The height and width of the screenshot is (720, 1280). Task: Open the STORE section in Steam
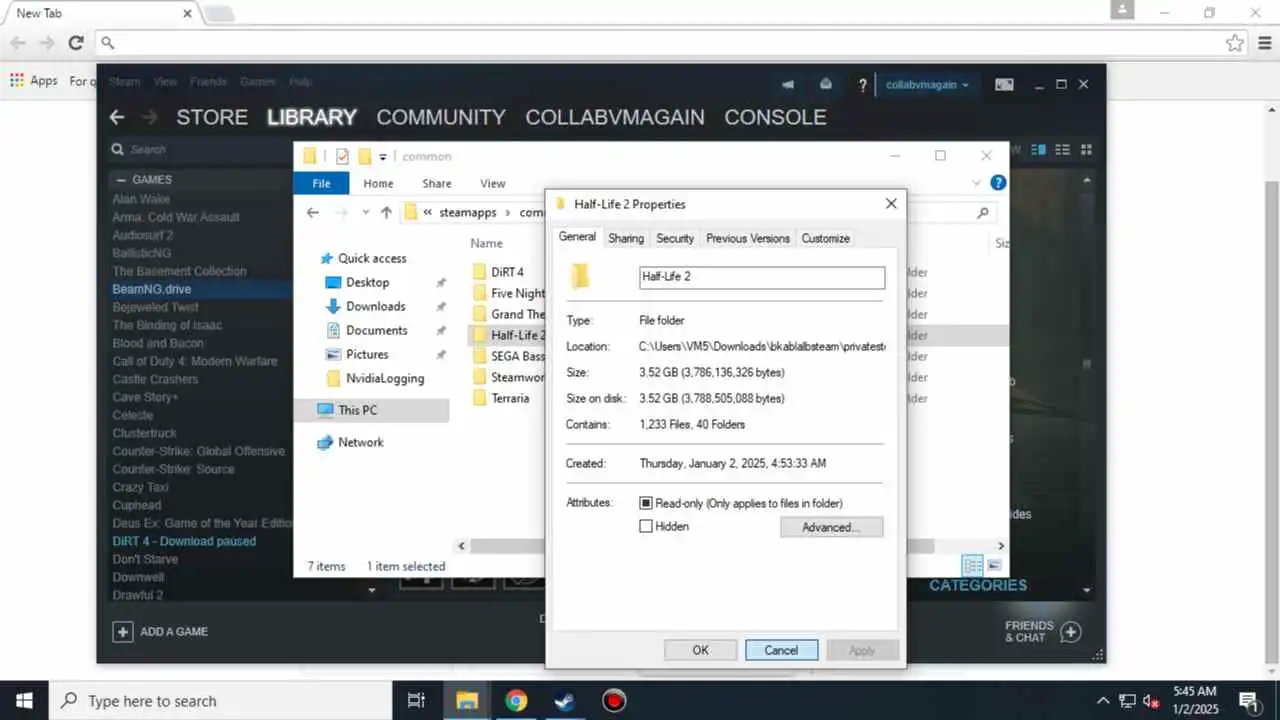(212, 117)
